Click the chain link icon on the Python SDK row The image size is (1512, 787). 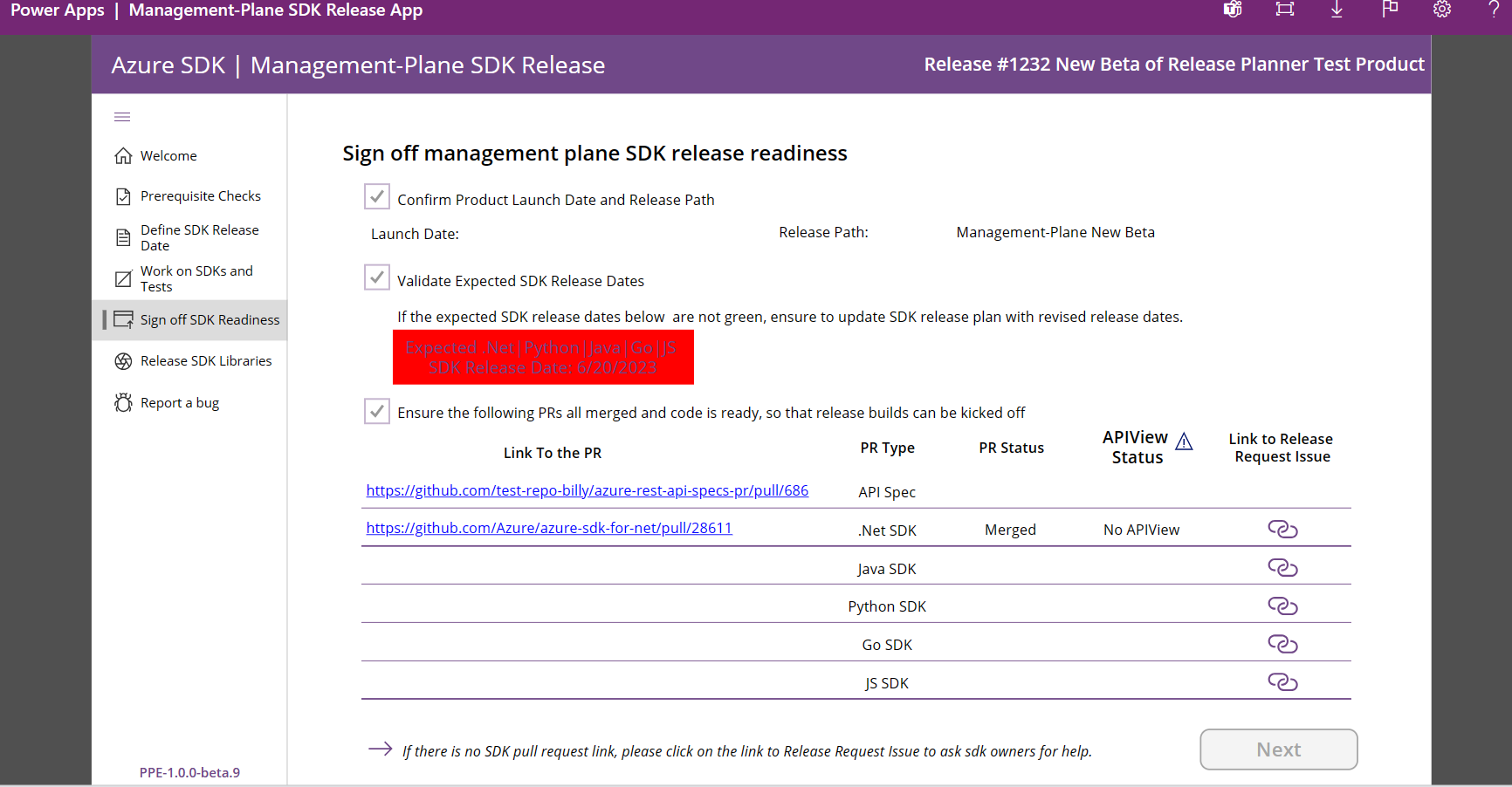tap(1282, 605)
